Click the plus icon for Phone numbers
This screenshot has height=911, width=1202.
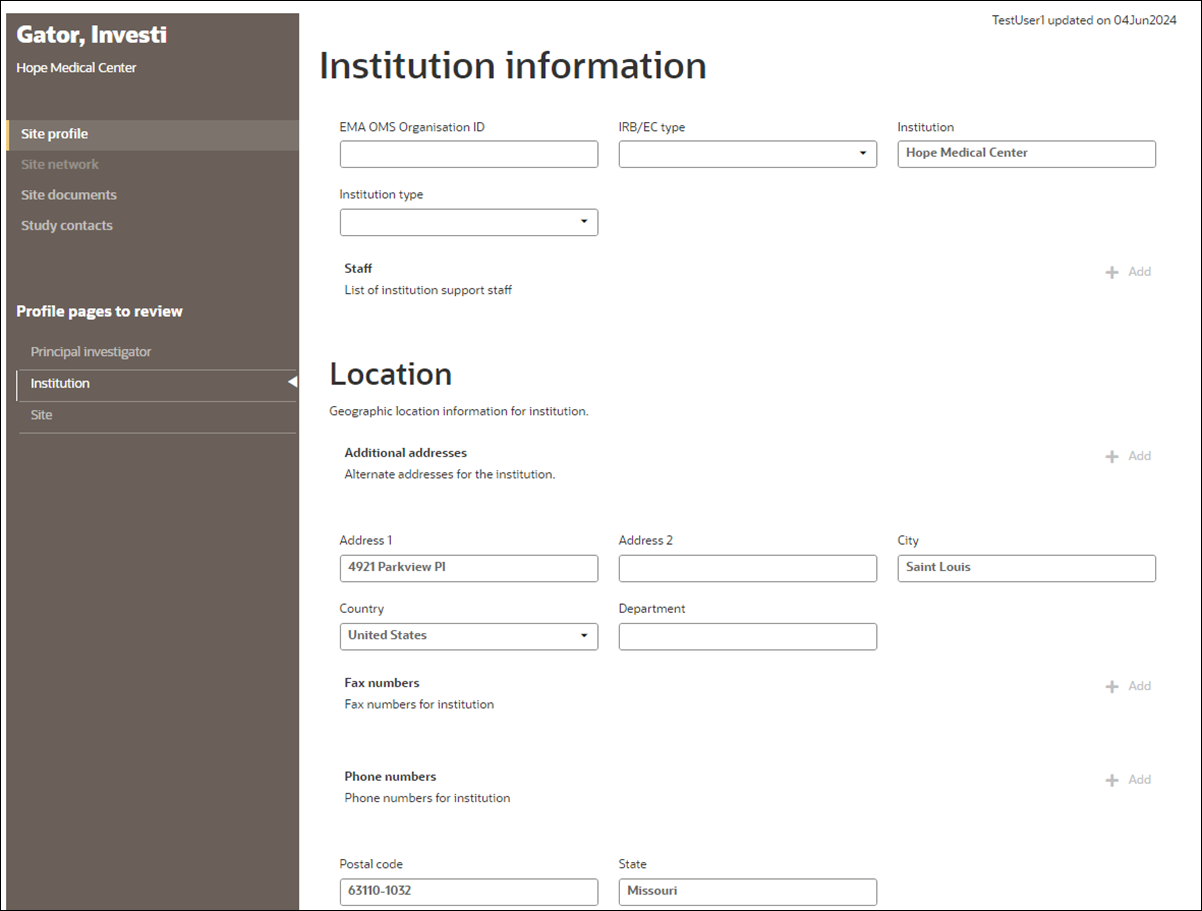(x=1111, y=780)
